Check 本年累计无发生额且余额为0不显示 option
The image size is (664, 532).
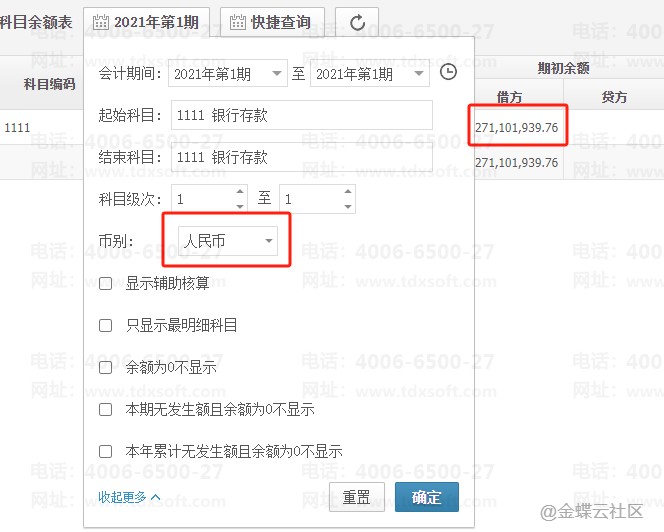tap(105, 452)
